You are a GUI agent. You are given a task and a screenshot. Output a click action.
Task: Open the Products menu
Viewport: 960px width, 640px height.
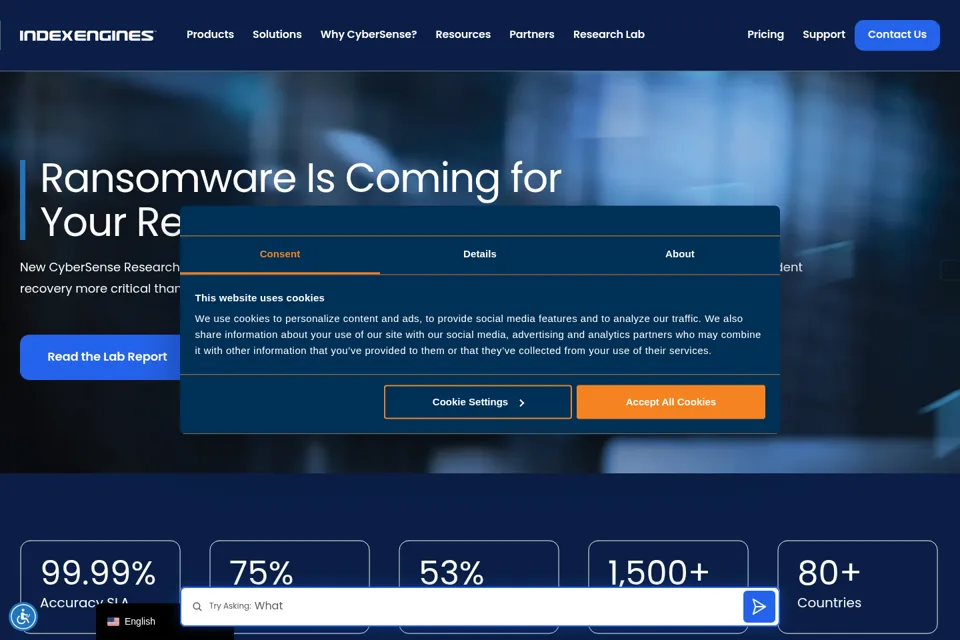coord(210,34)
